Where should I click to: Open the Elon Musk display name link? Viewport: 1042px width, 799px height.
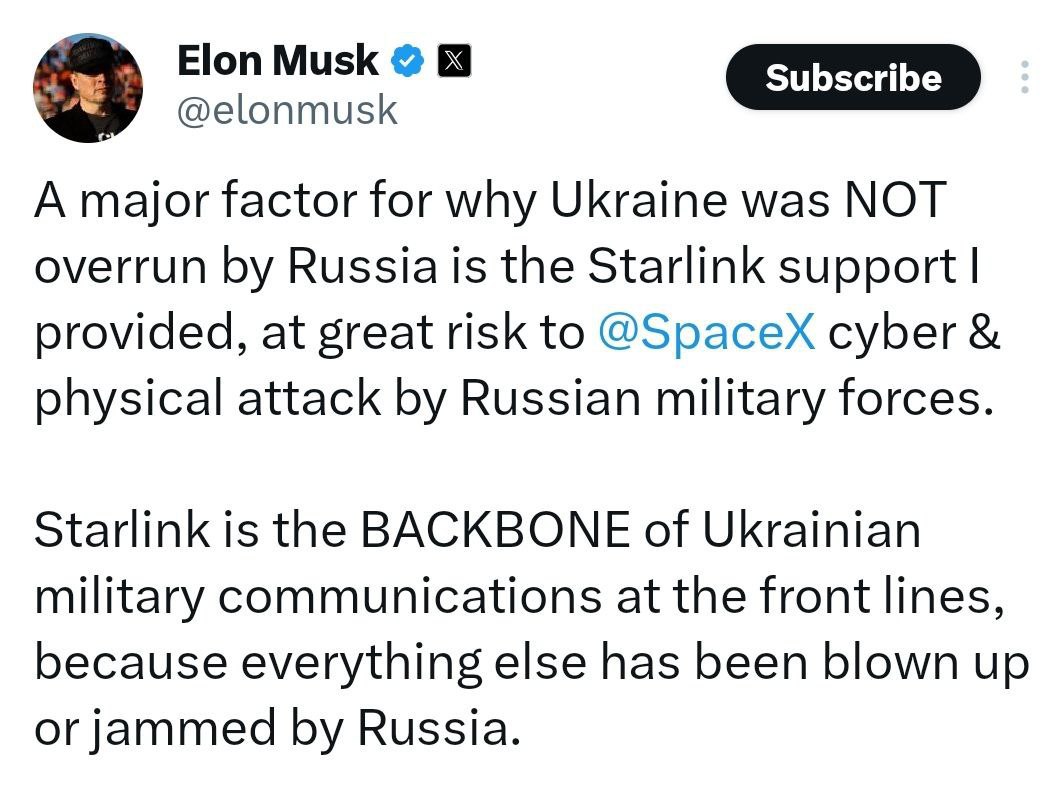coord(277,61)
